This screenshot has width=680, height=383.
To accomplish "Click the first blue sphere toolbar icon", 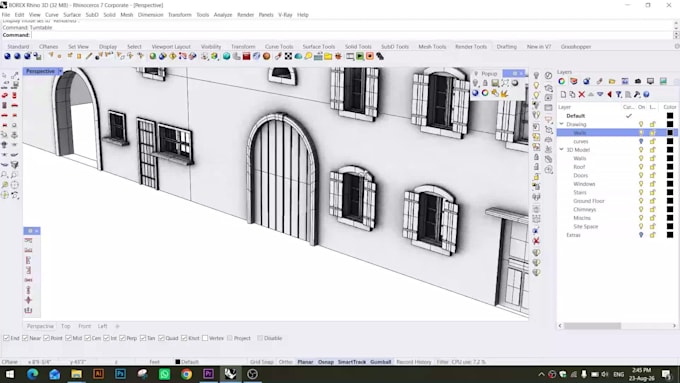I will click(7, 56).
